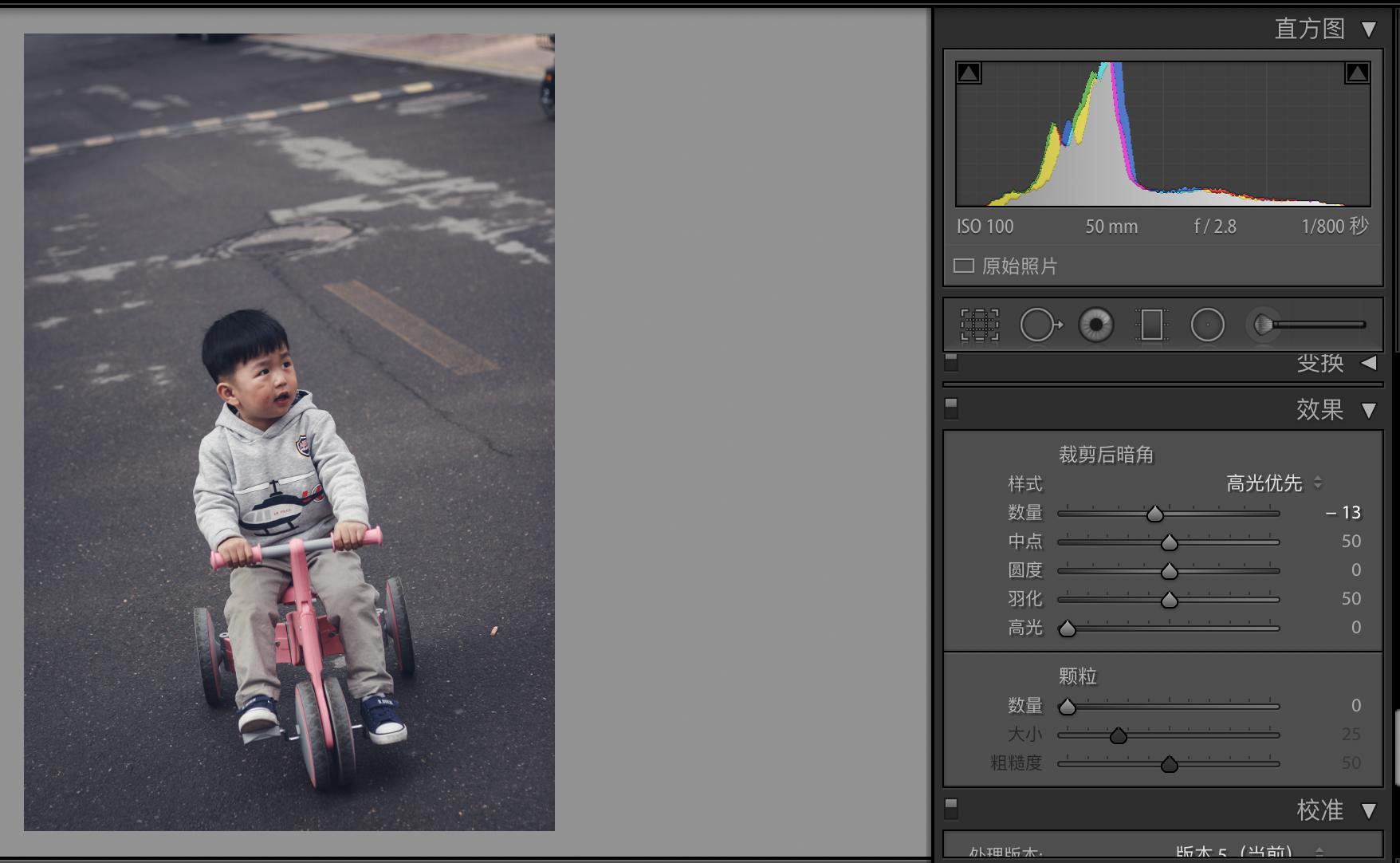Click the vignette 数量 value -13
1400x863 pixels.
click(1343, 513)
